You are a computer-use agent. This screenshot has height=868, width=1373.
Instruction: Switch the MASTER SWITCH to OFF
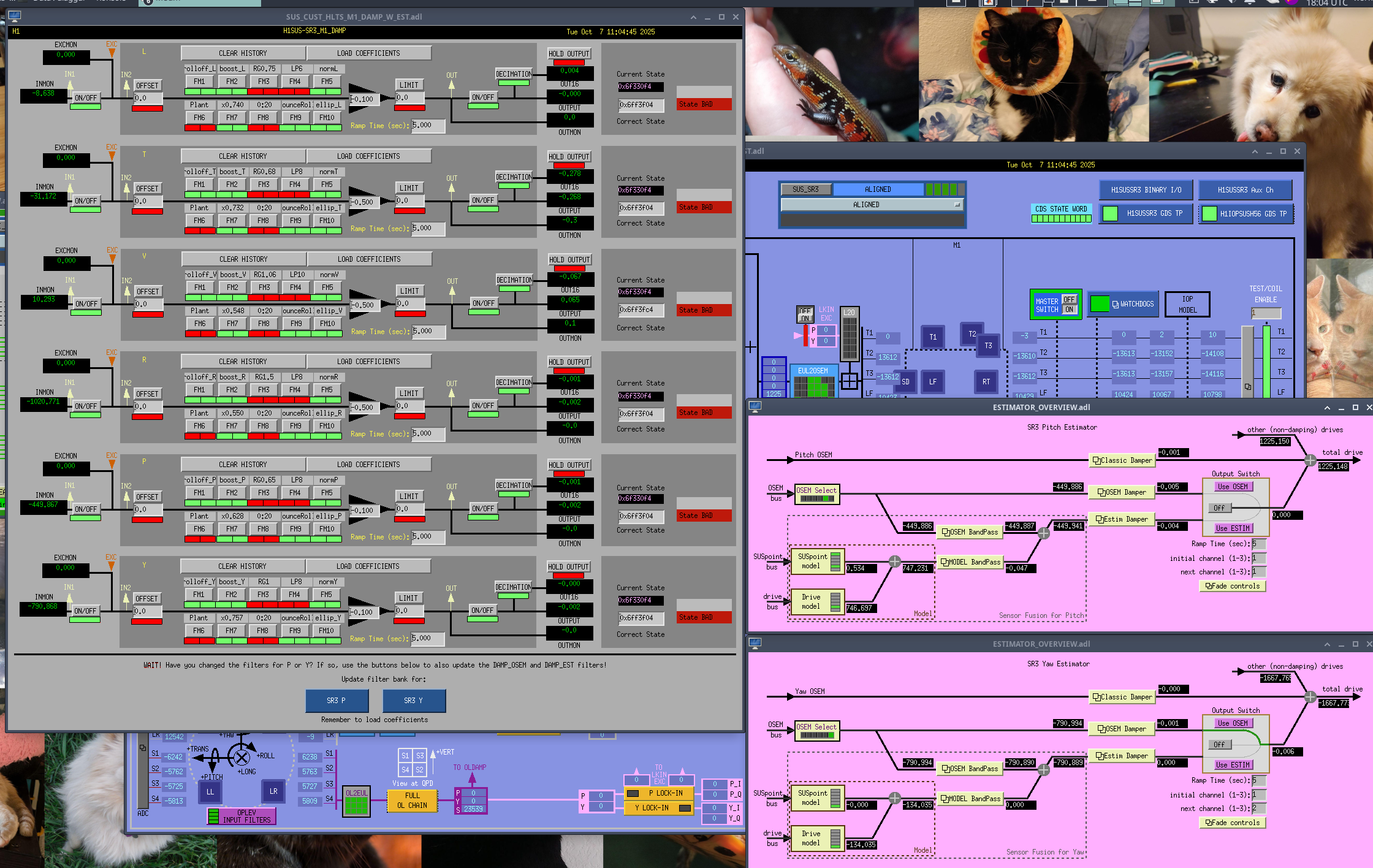(1069, 300)
